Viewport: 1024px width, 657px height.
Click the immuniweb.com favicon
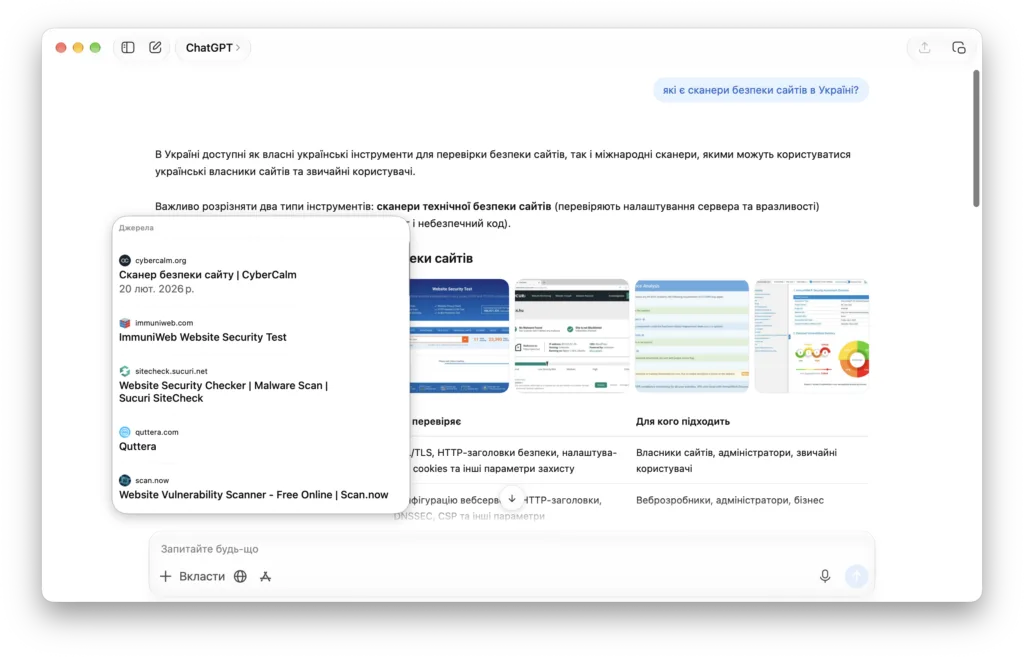(125, 323)
